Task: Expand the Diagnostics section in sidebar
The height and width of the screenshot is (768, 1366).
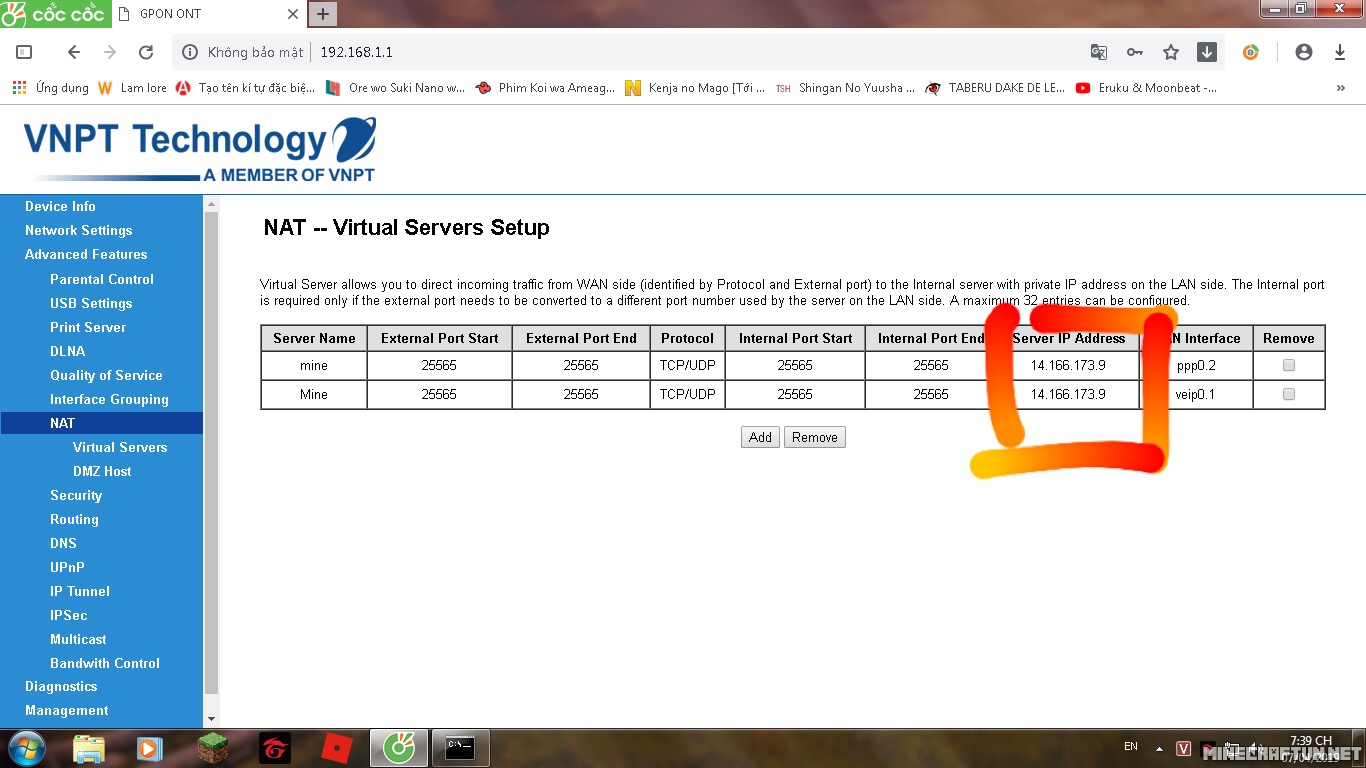Action: tap(61, 686)
